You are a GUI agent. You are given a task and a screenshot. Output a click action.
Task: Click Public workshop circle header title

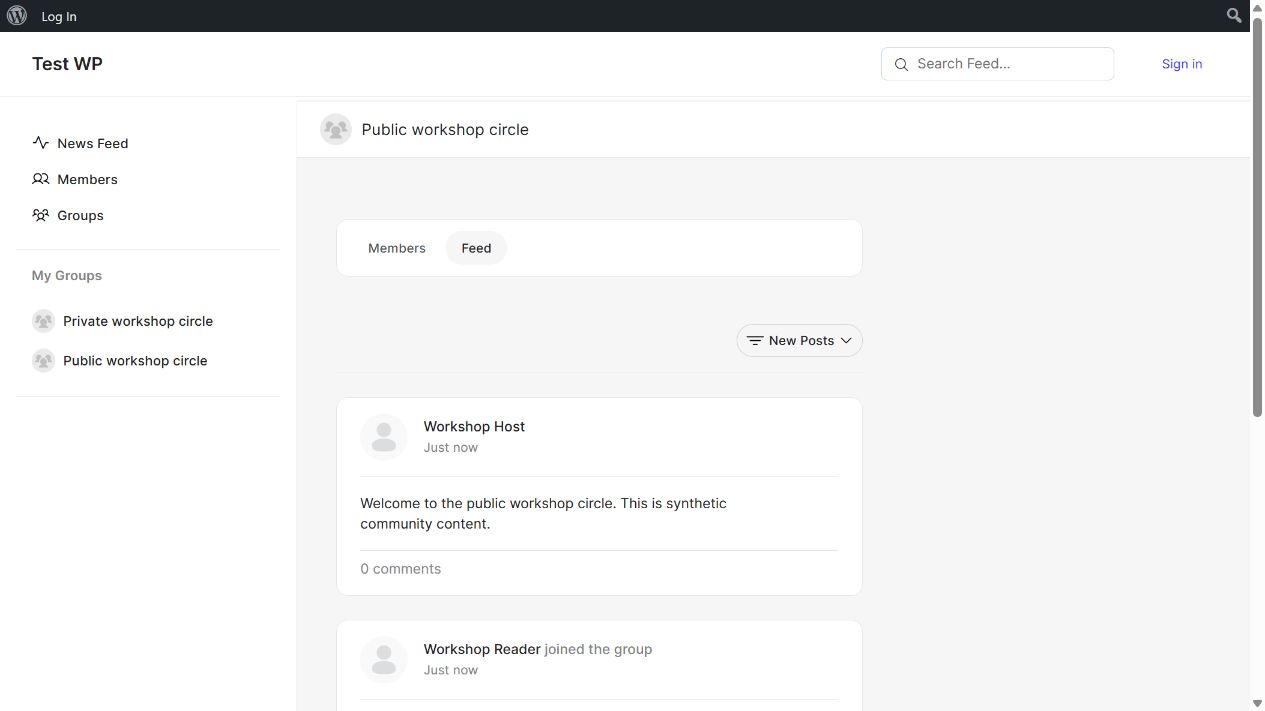point(445,129)
